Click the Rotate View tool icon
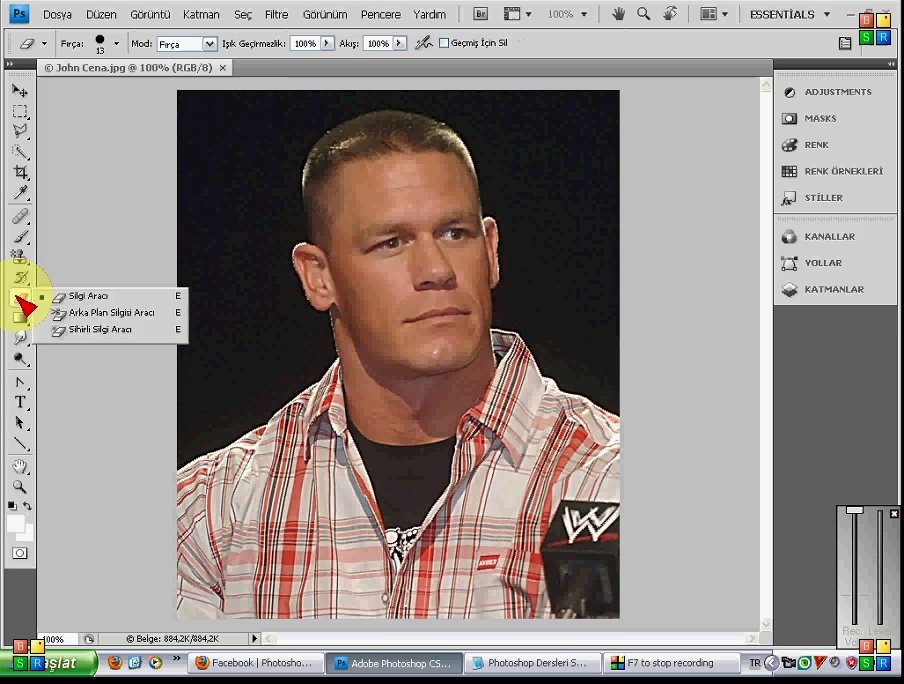904x684 pixels. click(x=669, y=14)
